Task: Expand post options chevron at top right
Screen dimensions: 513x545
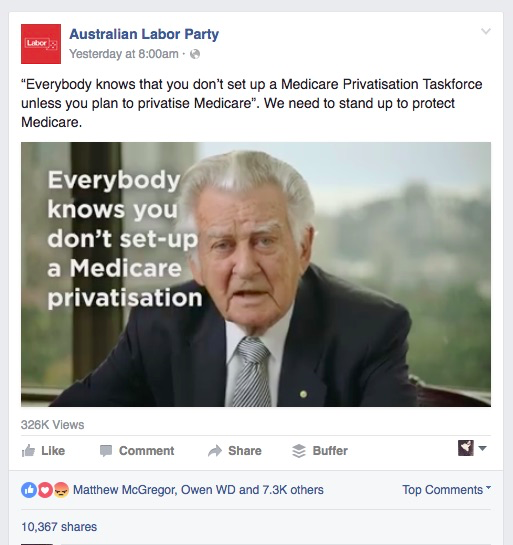Action: click(x=486, y=31)
